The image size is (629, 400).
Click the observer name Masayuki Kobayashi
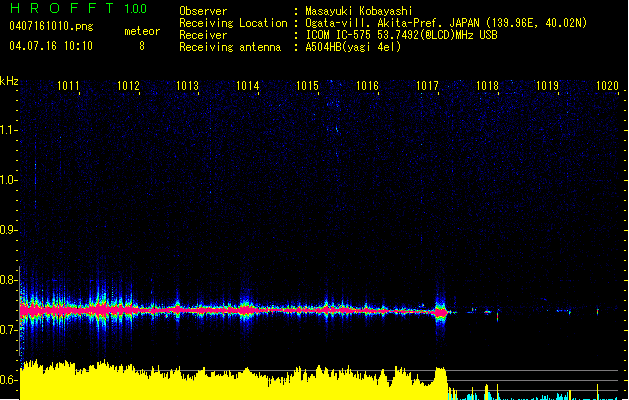(359, 11)
